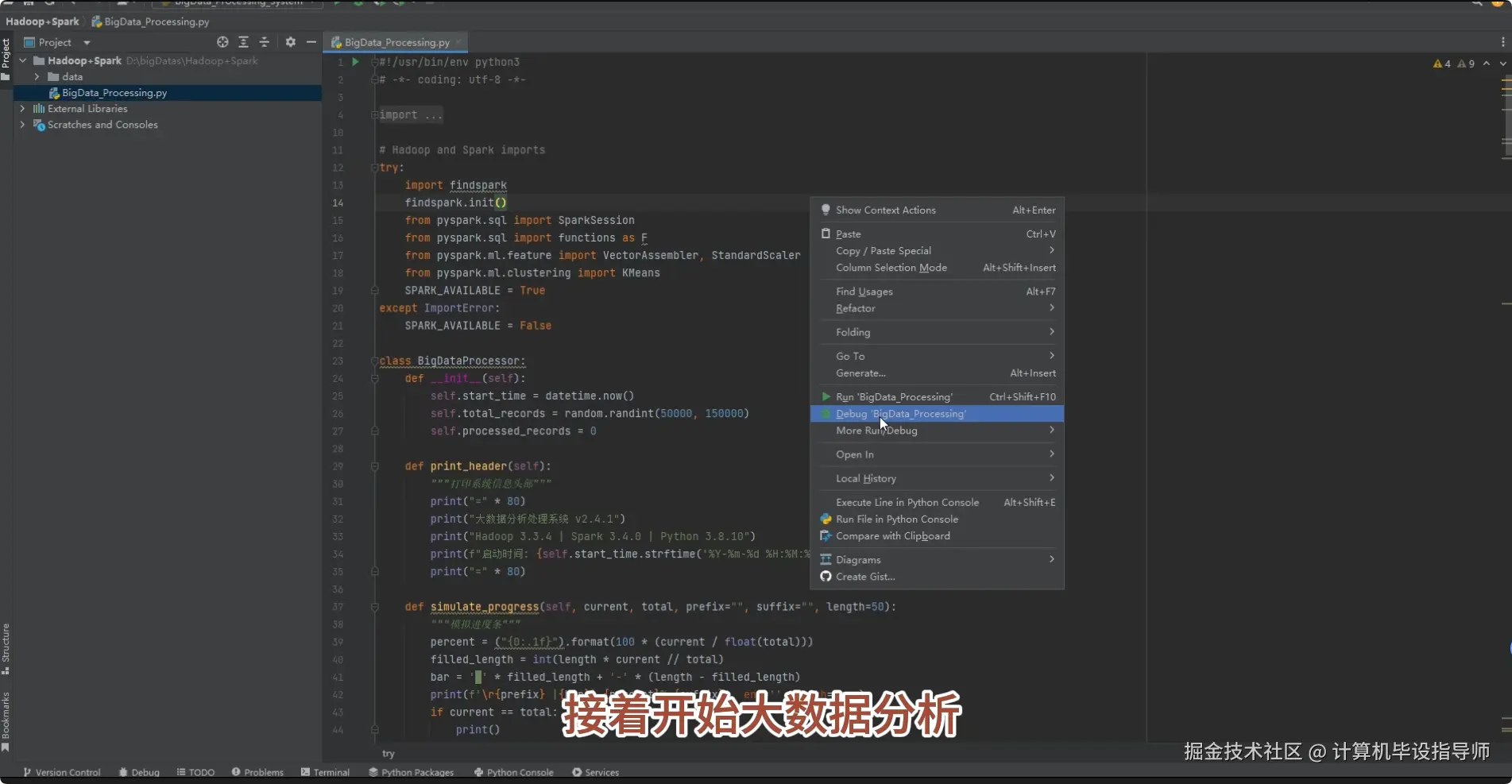The width and height of the screenshot is (1512, 784).
Task: Open the Diagrams submenu
Action: tap(937, 560)
